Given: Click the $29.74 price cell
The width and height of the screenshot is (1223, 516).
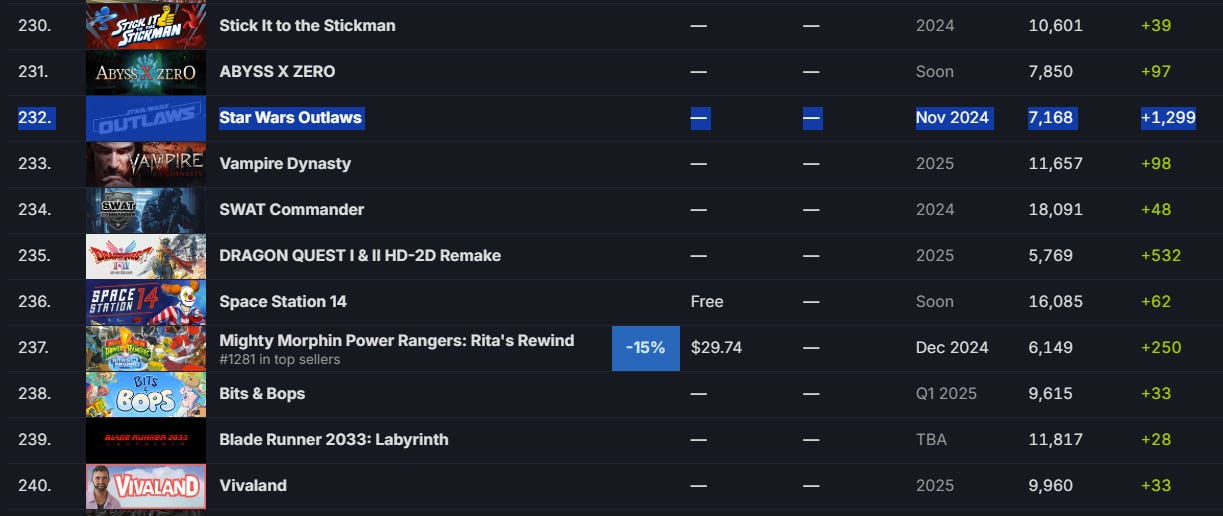Looking at the screenshot, I should coord(716,348).
